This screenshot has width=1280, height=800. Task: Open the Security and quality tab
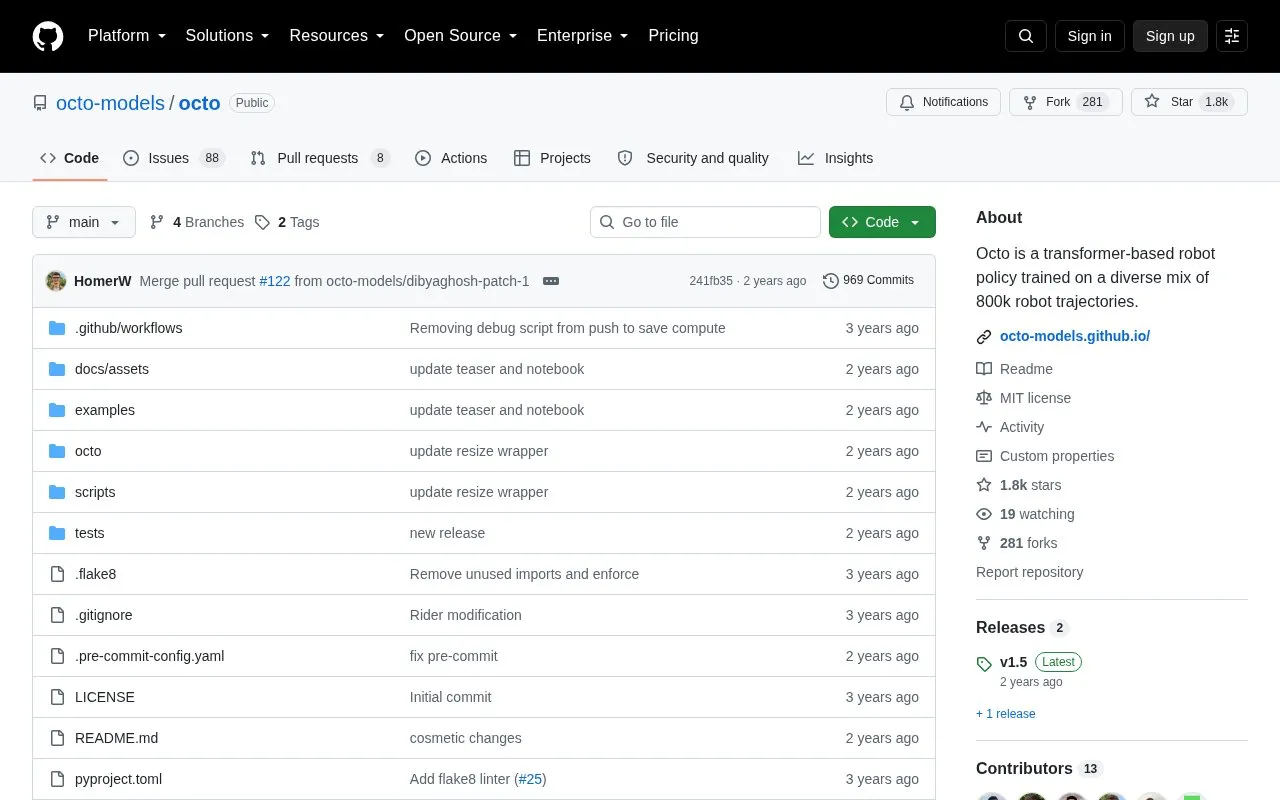(693, 158)
